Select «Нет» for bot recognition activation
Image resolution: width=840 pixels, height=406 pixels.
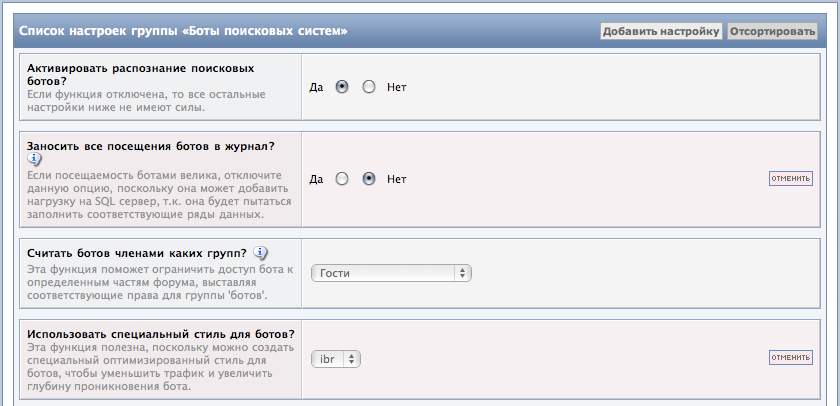pyautogui.click(x=369, y=87)
